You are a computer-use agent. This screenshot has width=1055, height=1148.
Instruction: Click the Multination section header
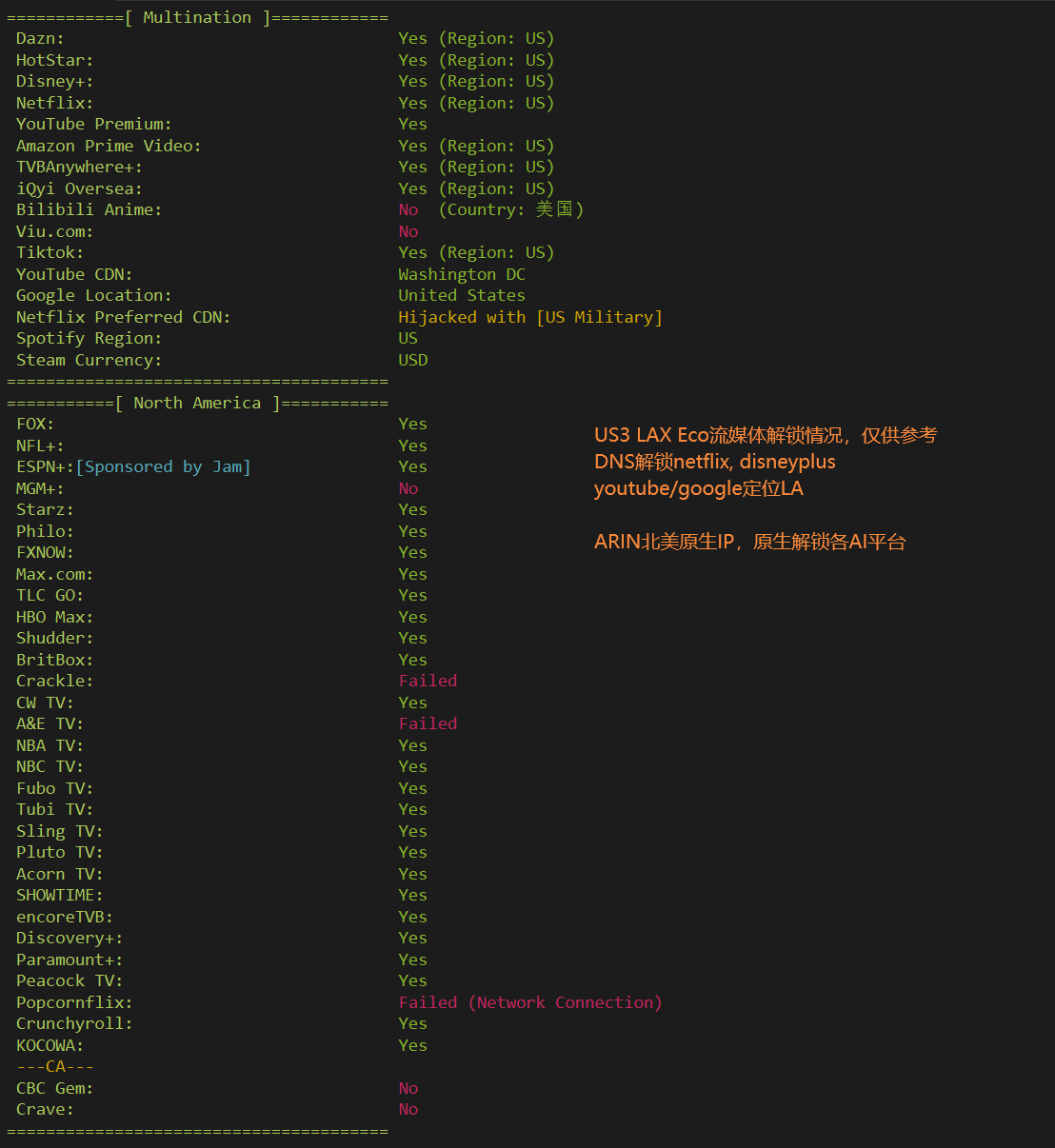[197, 17]
